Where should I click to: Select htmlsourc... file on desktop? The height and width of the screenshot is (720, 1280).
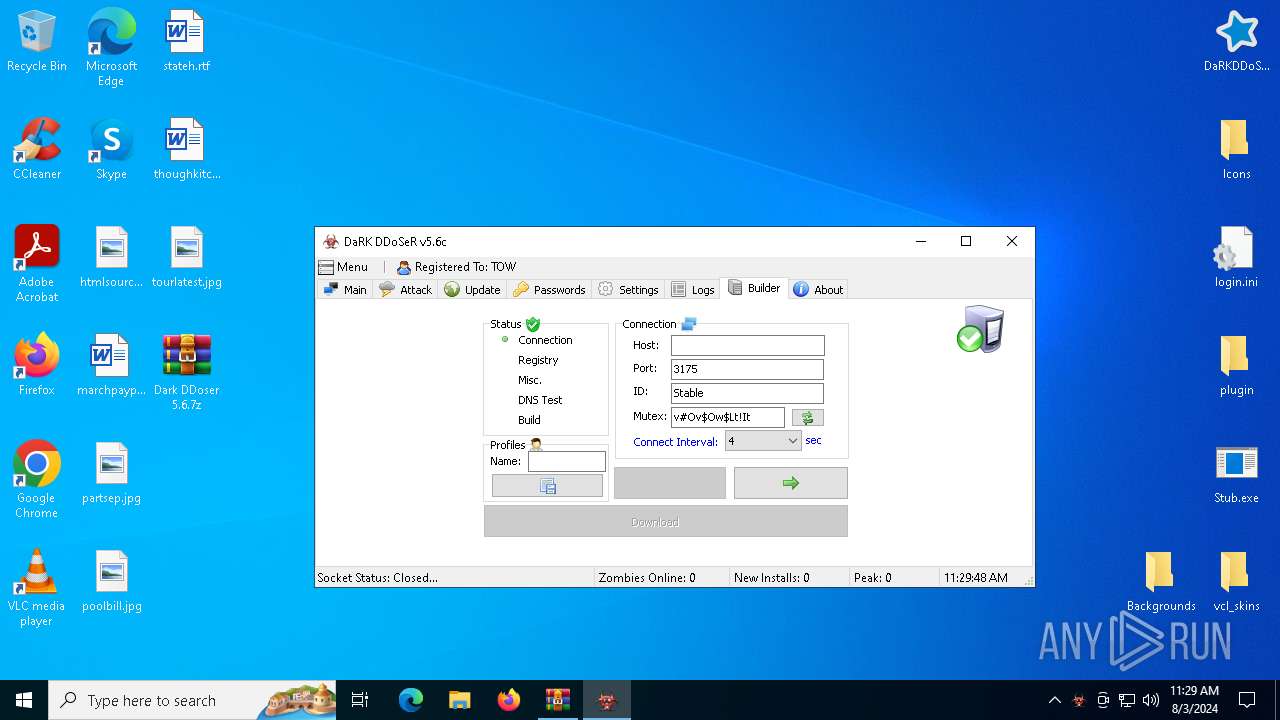point(111,258)
